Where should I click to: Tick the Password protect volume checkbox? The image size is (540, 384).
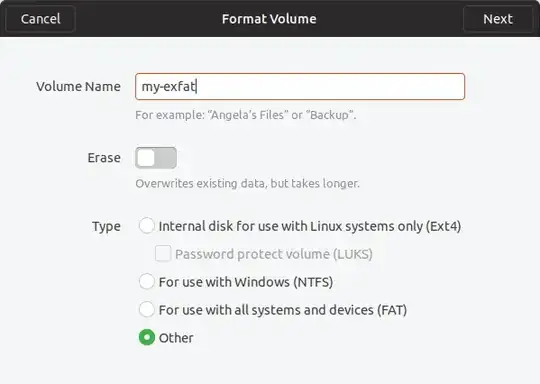point(163,254)
